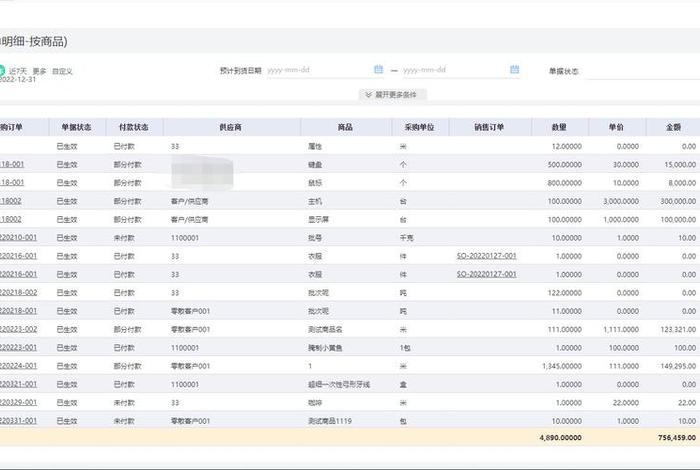700x470 pixels.
Task: Open purchase order ending 220223-002
Action: pos(18,329)
